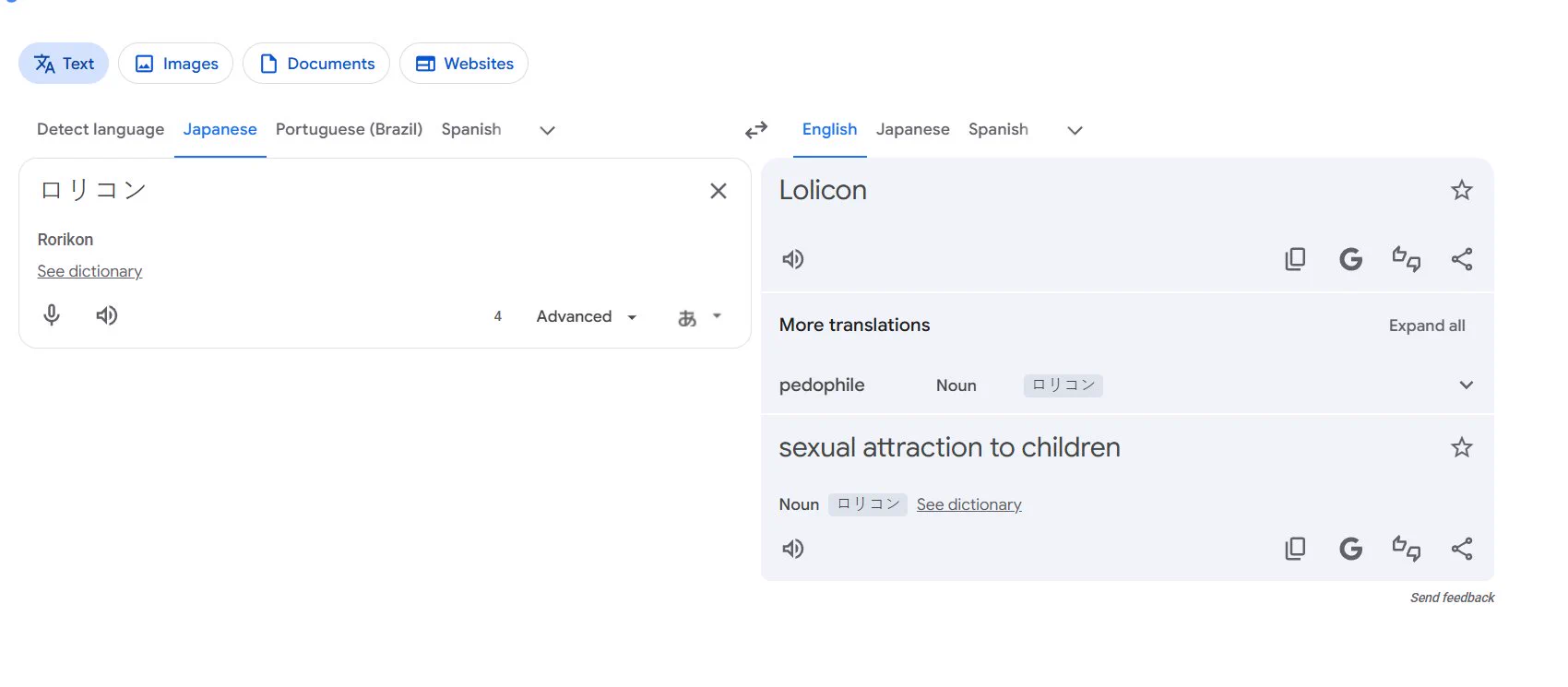The image size is (1568, 687).
Task: Select the Text translation tab
Action: click(64, 64)
